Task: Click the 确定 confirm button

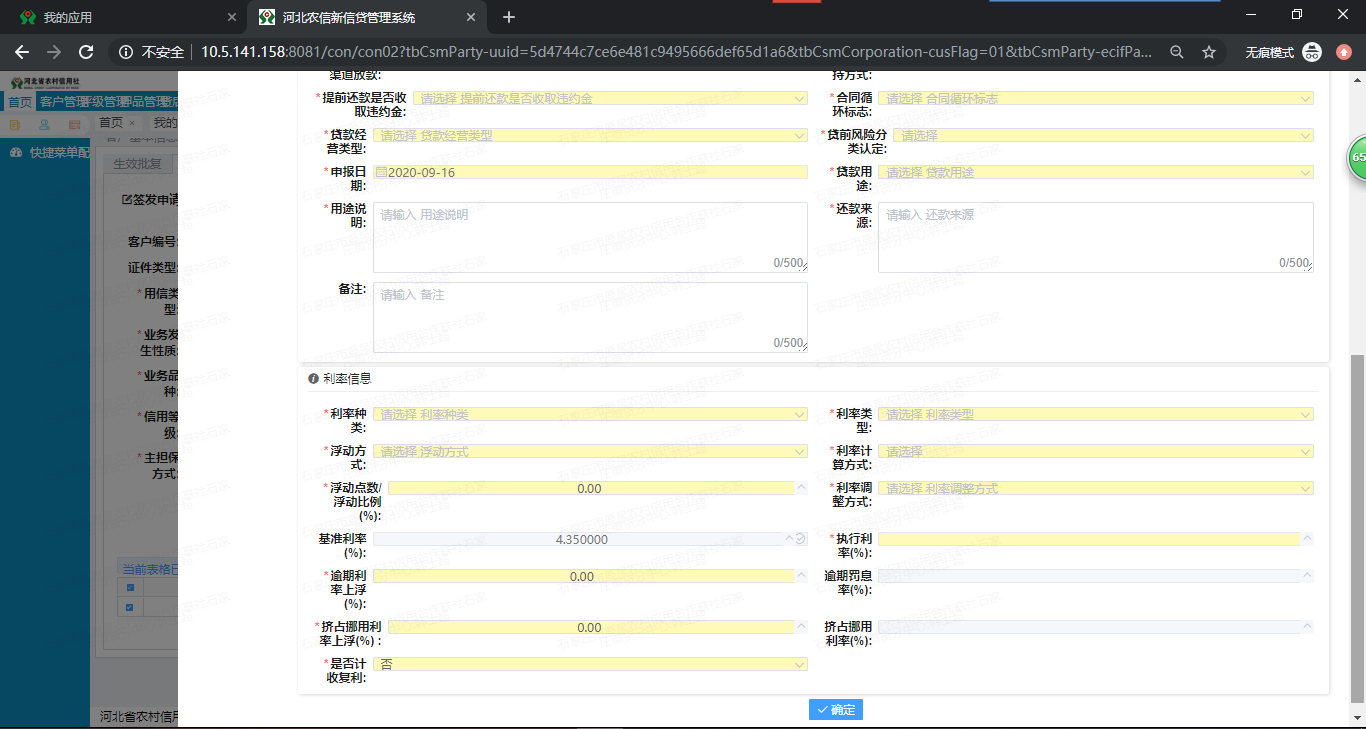Action: [836, 709]
